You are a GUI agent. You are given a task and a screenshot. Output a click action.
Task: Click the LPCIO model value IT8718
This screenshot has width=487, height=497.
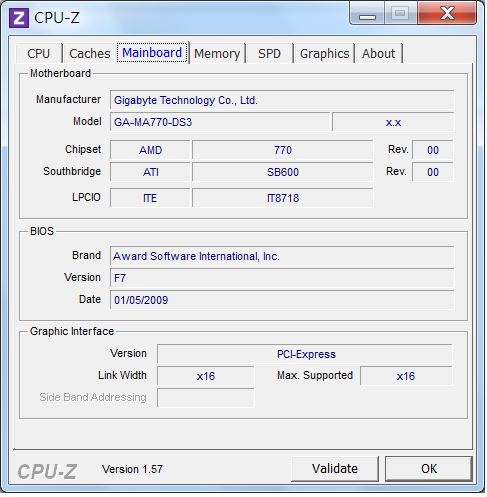coord(283,198)
